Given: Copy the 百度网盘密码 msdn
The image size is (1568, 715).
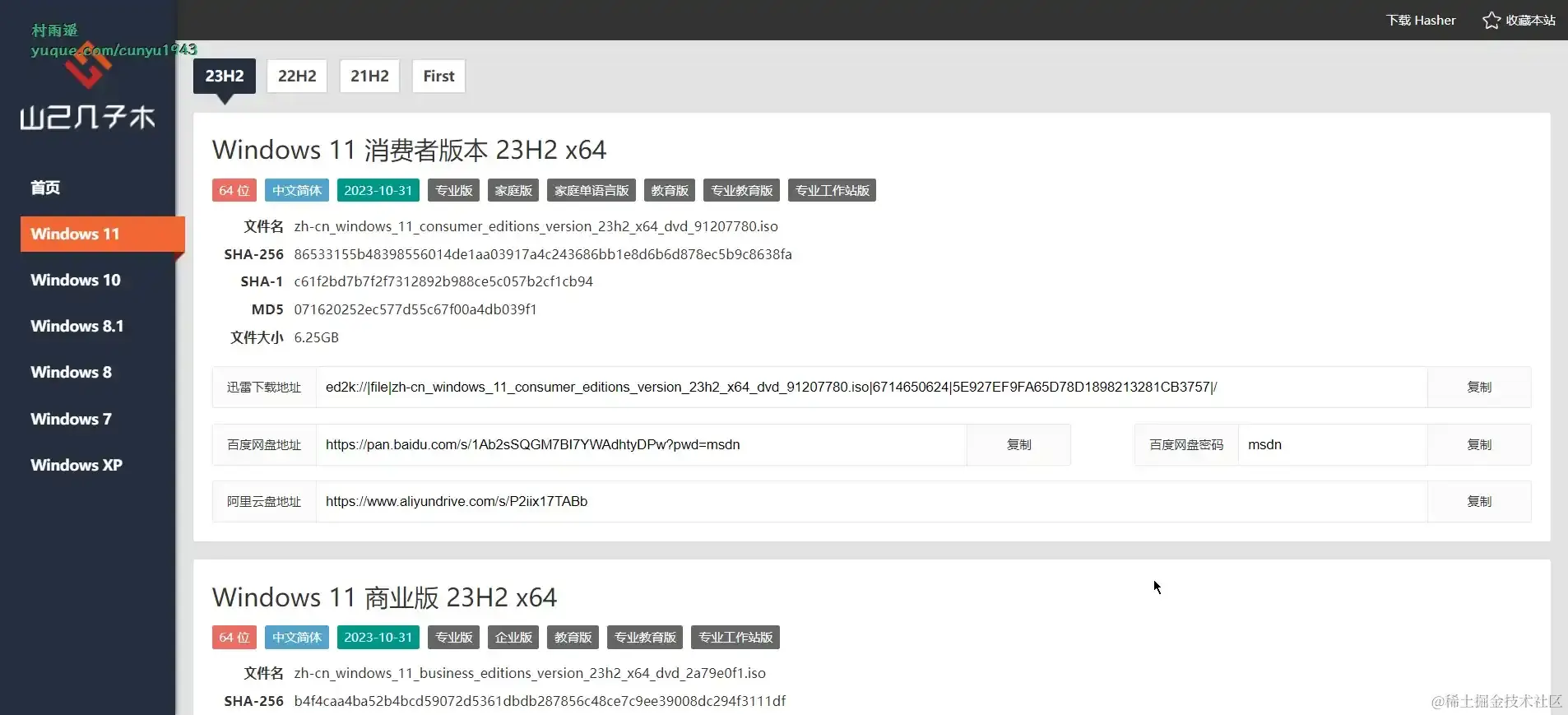Looking at the screenshot, I should tap(1479, 444).
